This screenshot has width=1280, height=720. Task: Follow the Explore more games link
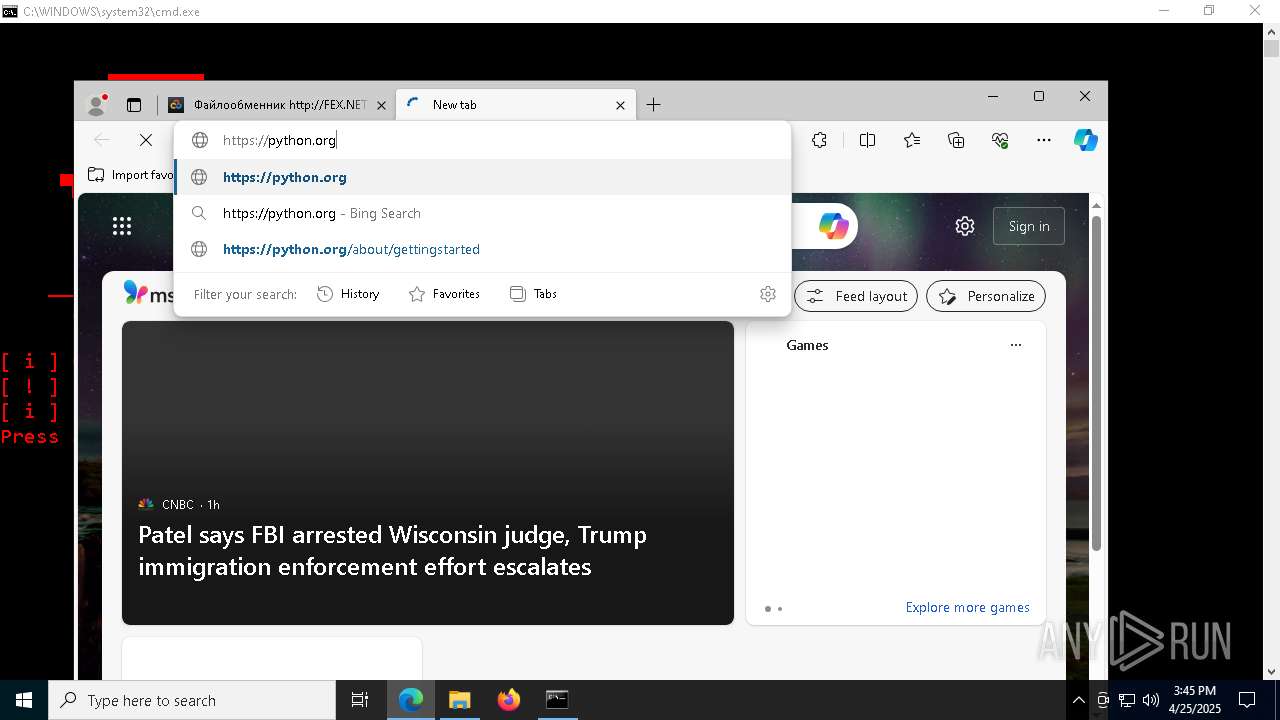[x=967, y=607]
